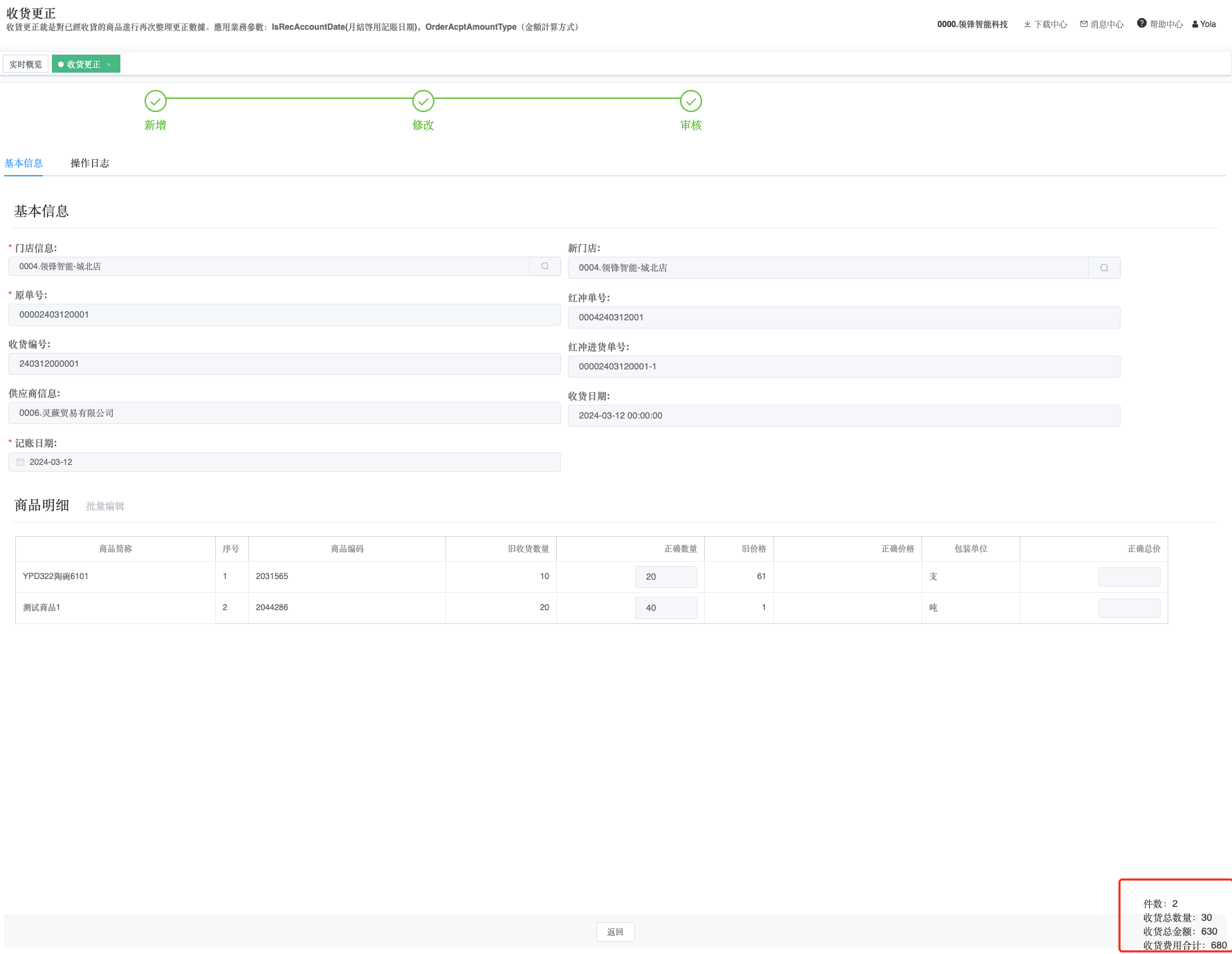
Task: Click the 原单号 input field
Action: pos(284,315)
